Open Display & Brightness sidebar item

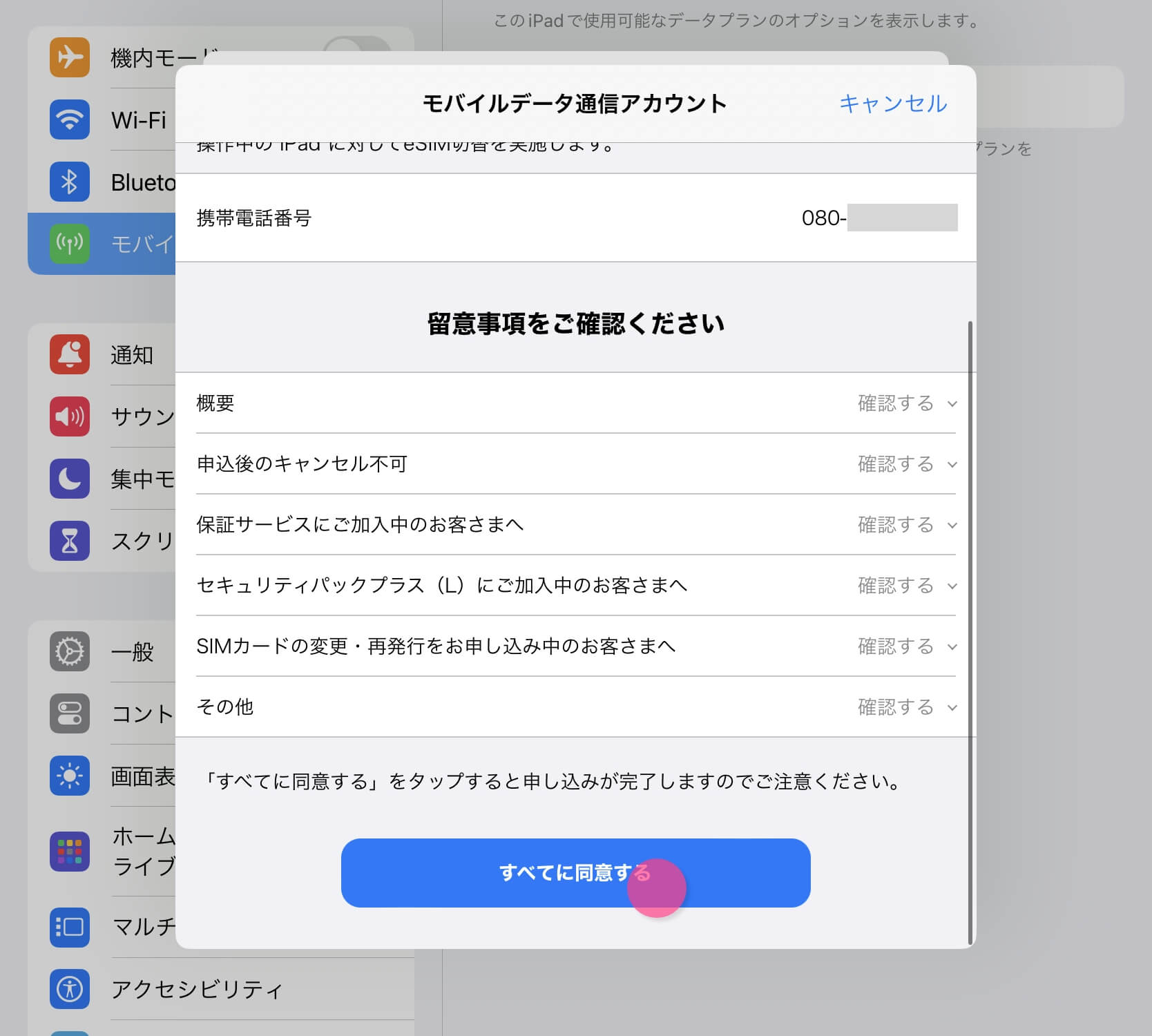point(142,776)
